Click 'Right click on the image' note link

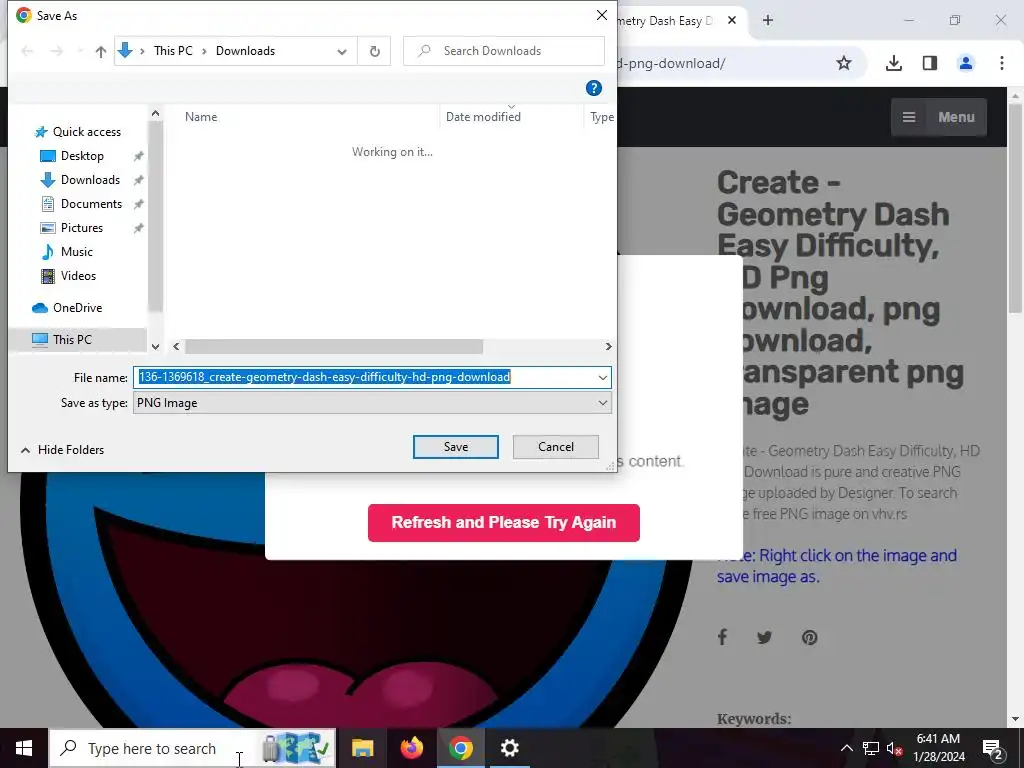pyautogui.click(x=837, y=566)
